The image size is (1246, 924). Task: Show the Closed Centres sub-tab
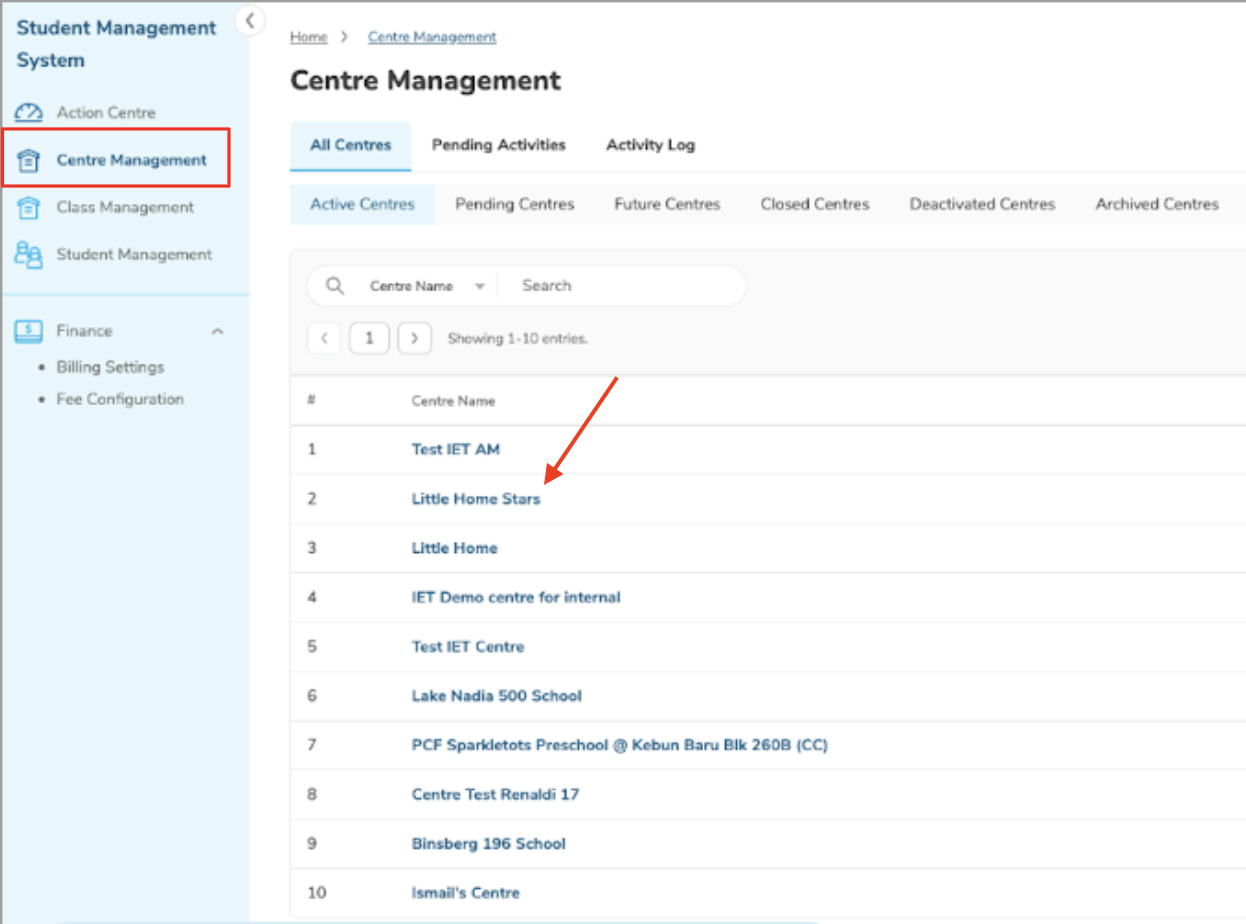[x=814, y=204]
